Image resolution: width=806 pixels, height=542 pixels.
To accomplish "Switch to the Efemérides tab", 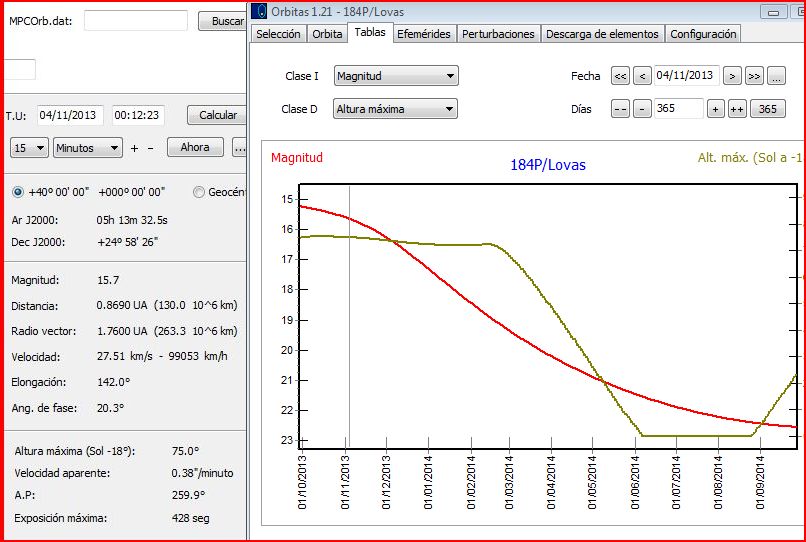I will [x=424, y=34].
